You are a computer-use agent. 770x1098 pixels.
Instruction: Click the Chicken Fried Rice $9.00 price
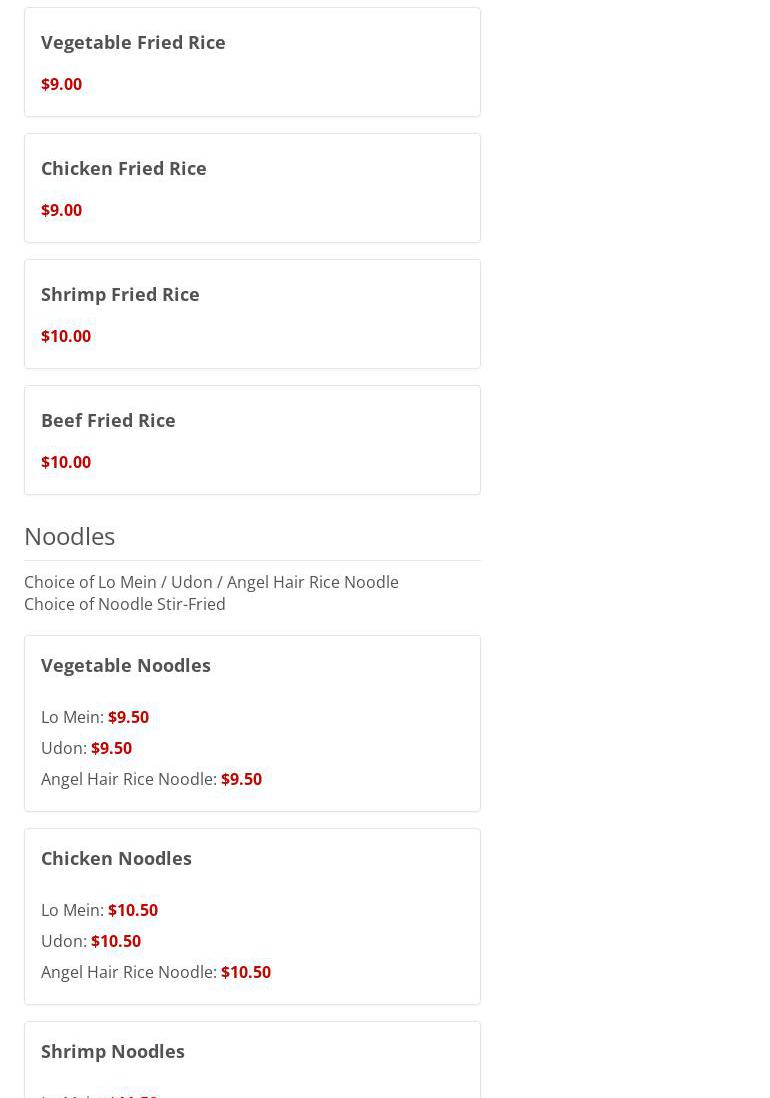[x=62, y=210]
